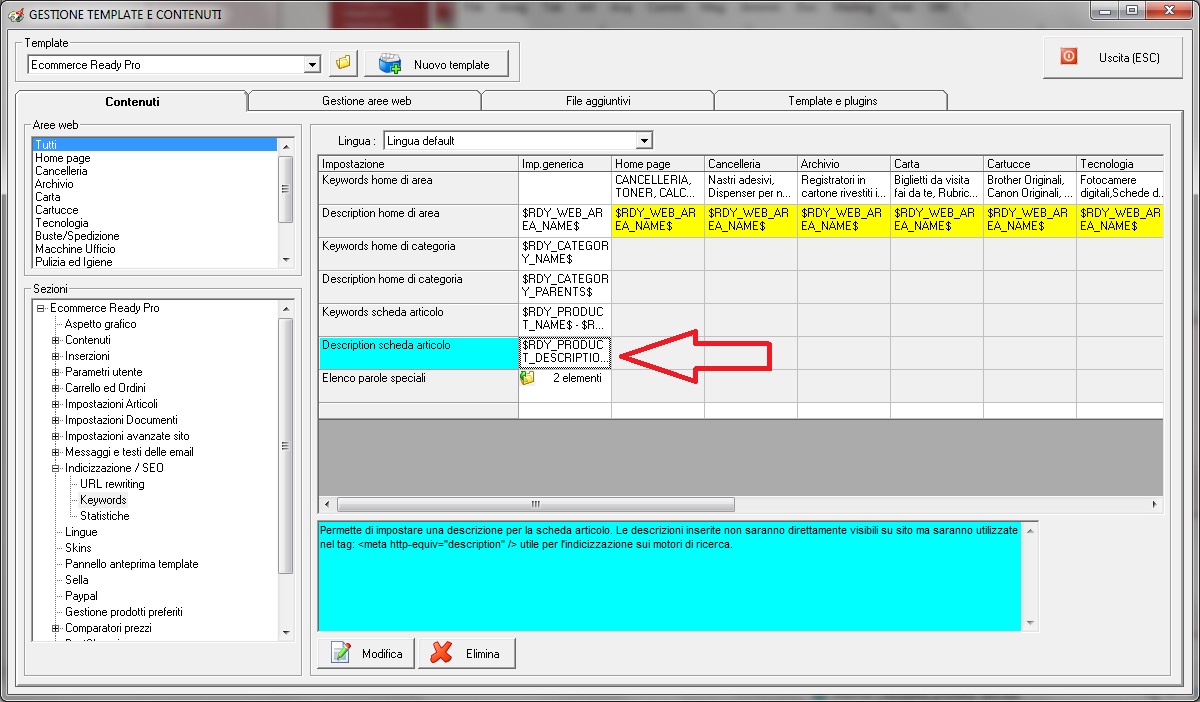Open the 2 elementi special words cell
Viewport: 1200px width, 702px height.
click(x=565, y=386)
